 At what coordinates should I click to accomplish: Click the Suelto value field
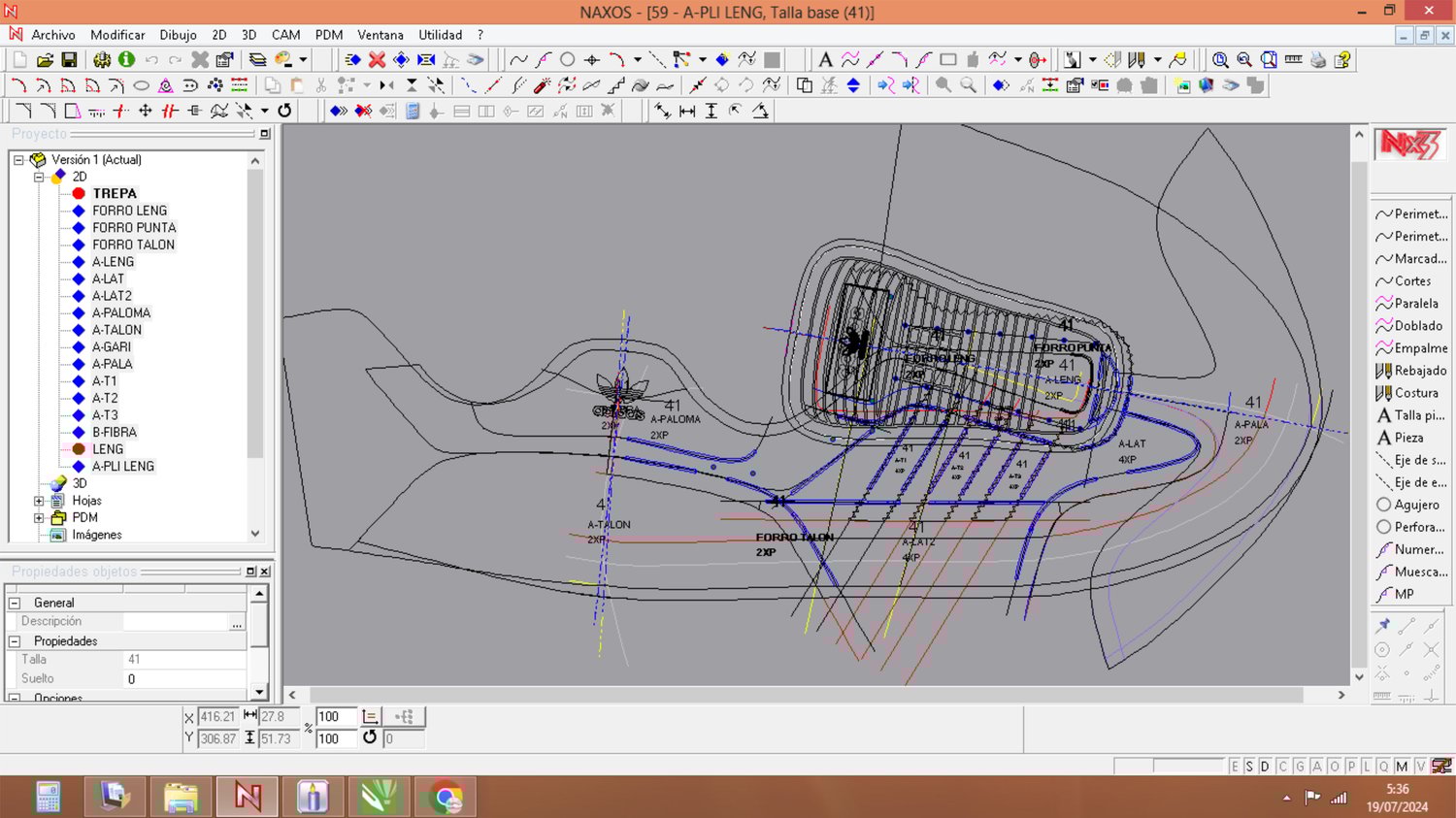click(x=184, y=679)
